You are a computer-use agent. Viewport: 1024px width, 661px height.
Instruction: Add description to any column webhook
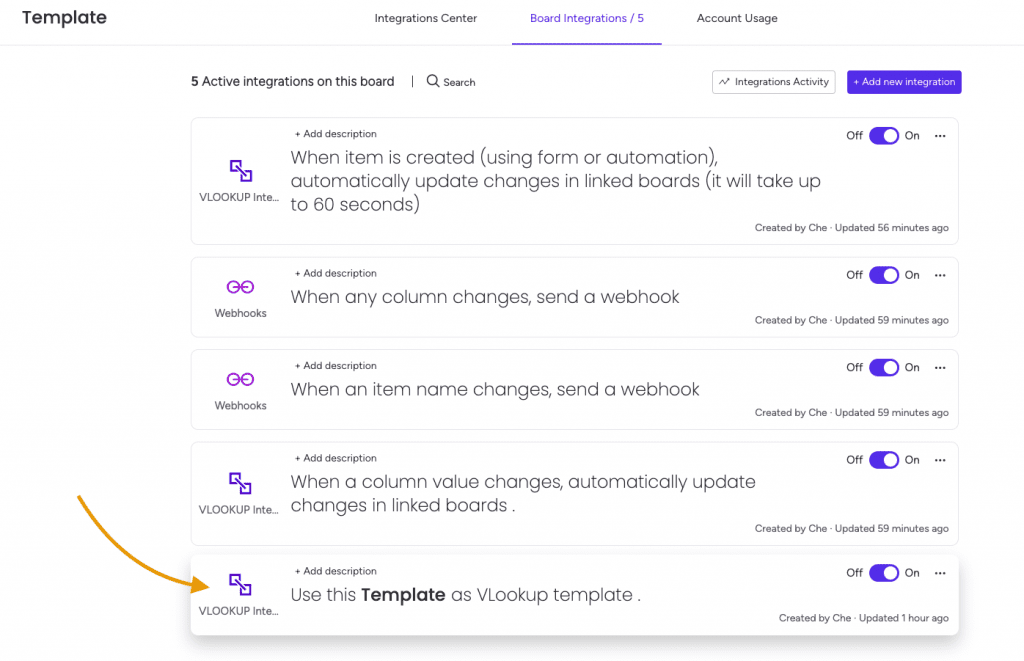(x=336, y=273)
